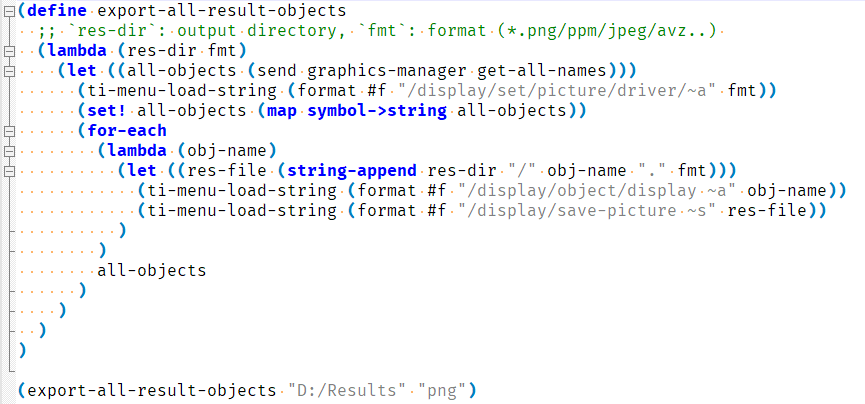
Task: Click 'symbol->string' in the map call
Action: (x=377, y=110)
